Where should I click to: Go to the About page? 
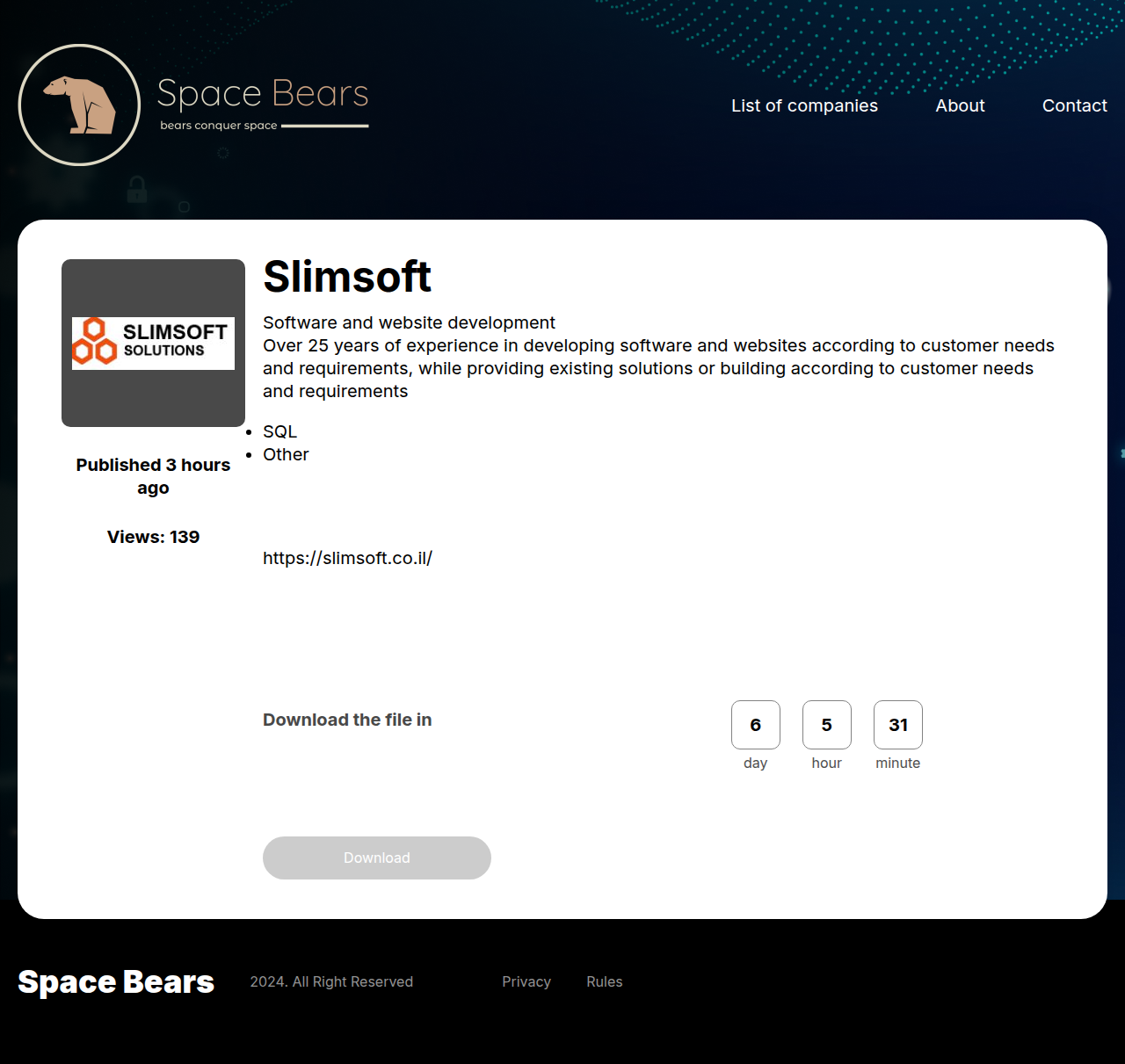960,105
